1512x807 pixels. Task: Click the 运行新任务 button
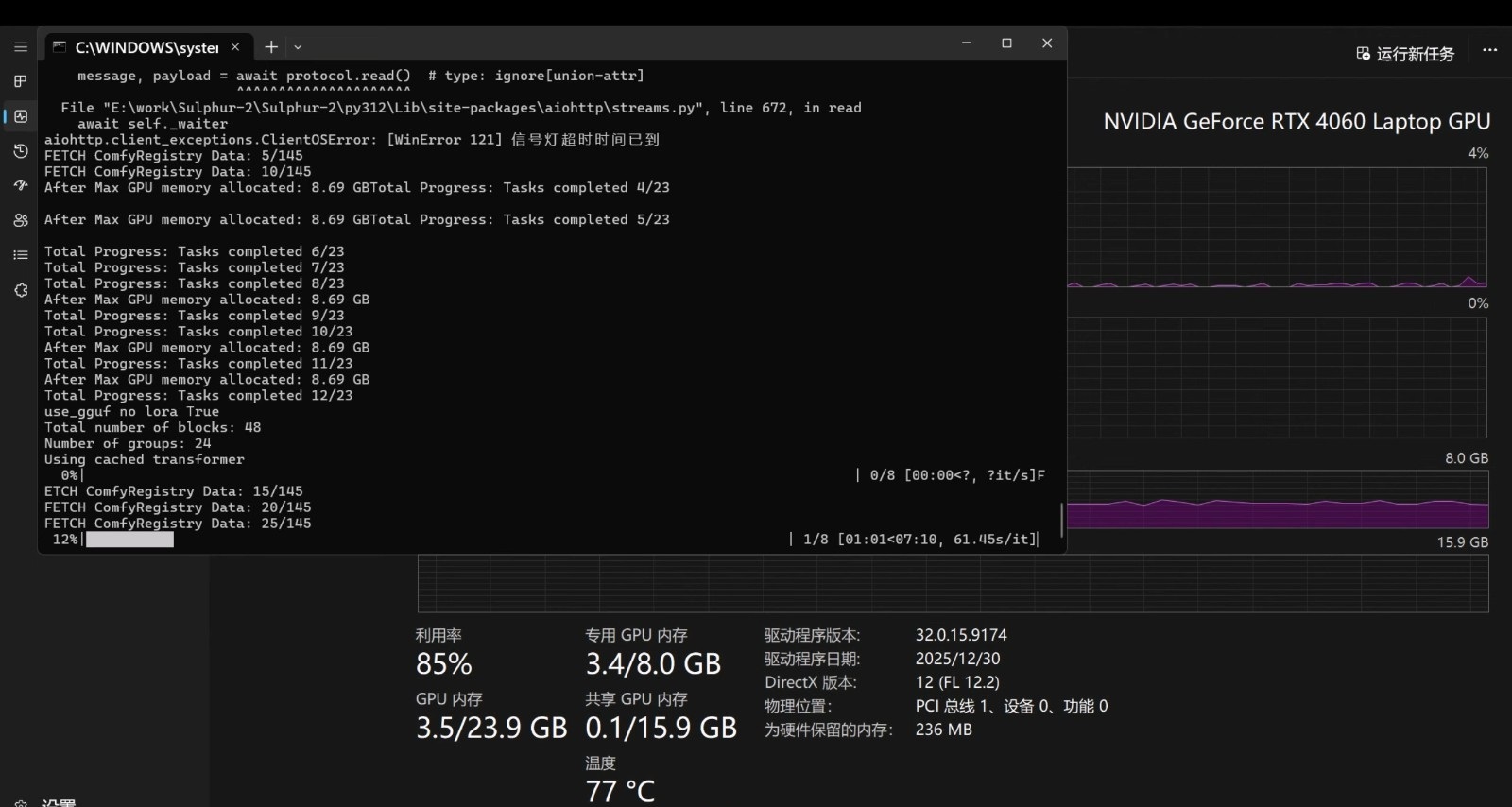[x=1405, y=54]
